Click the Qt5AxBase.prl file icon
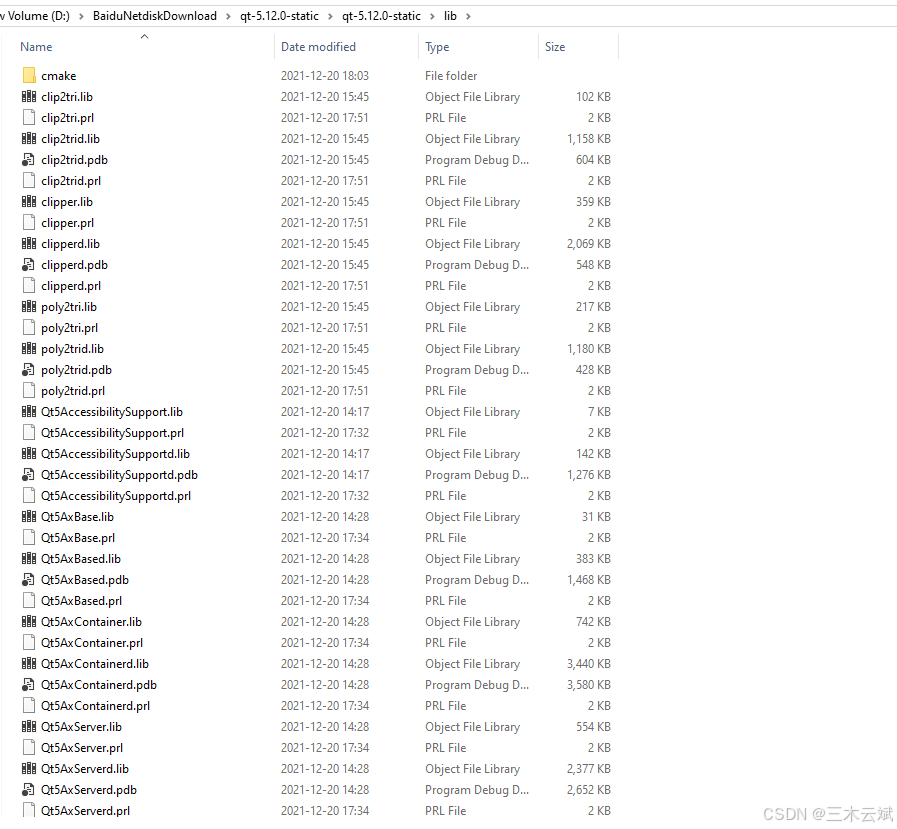 pos(29,538)
